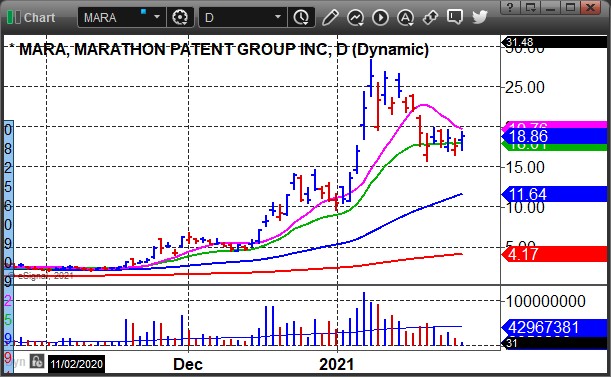611x377 pixels.
Task: Click the blue 42967381 volume marker
Action: [555, 327]
